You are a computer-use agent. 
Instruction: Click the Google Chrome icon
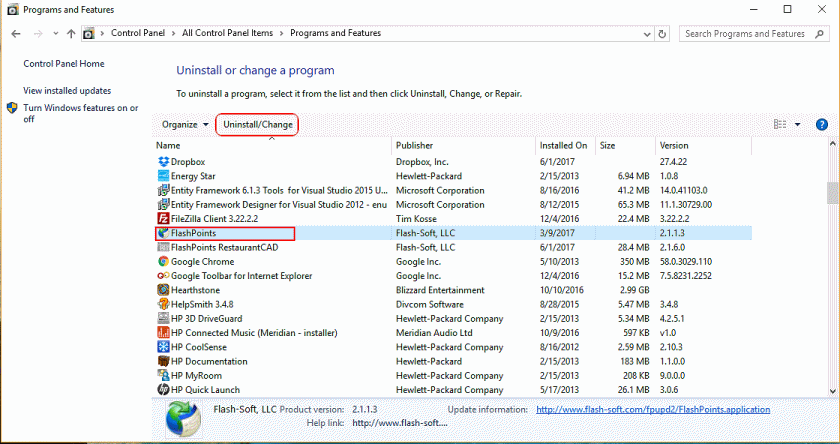click(163, 261)
